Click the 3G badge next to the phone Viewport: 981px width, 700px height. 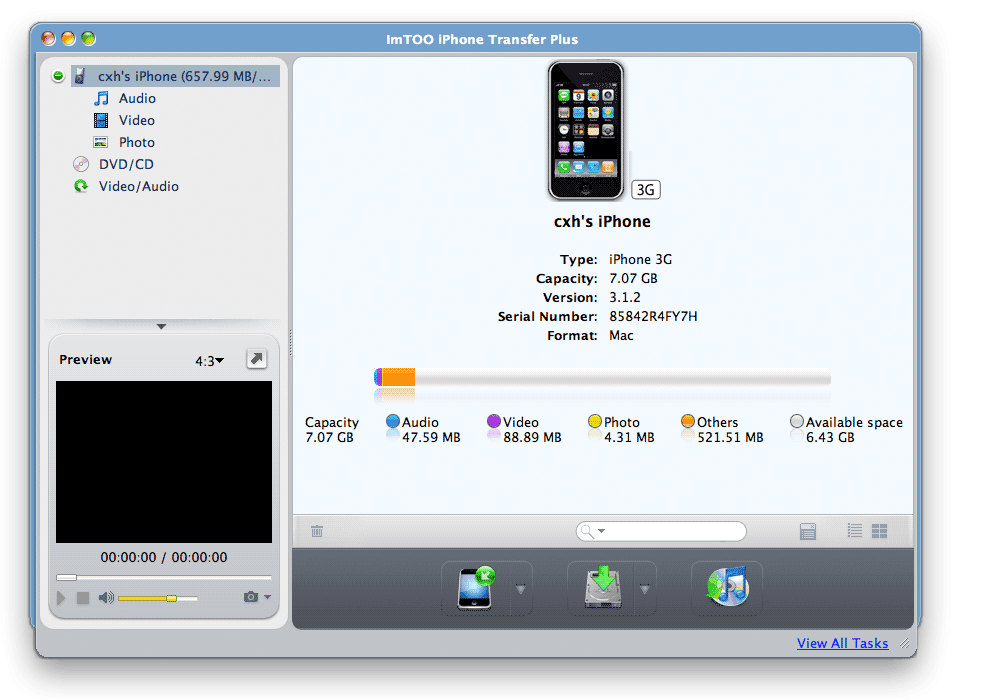click(x=646, y=190)
